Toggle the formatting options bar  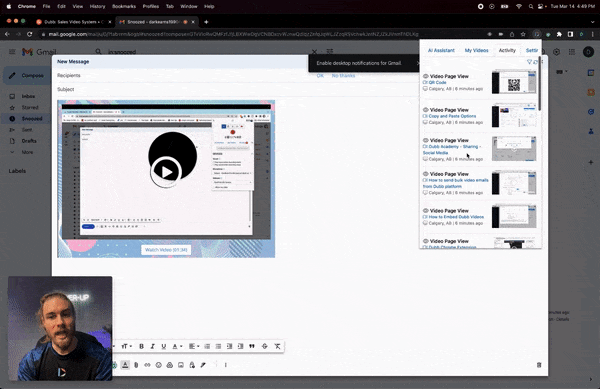point(125,365)
